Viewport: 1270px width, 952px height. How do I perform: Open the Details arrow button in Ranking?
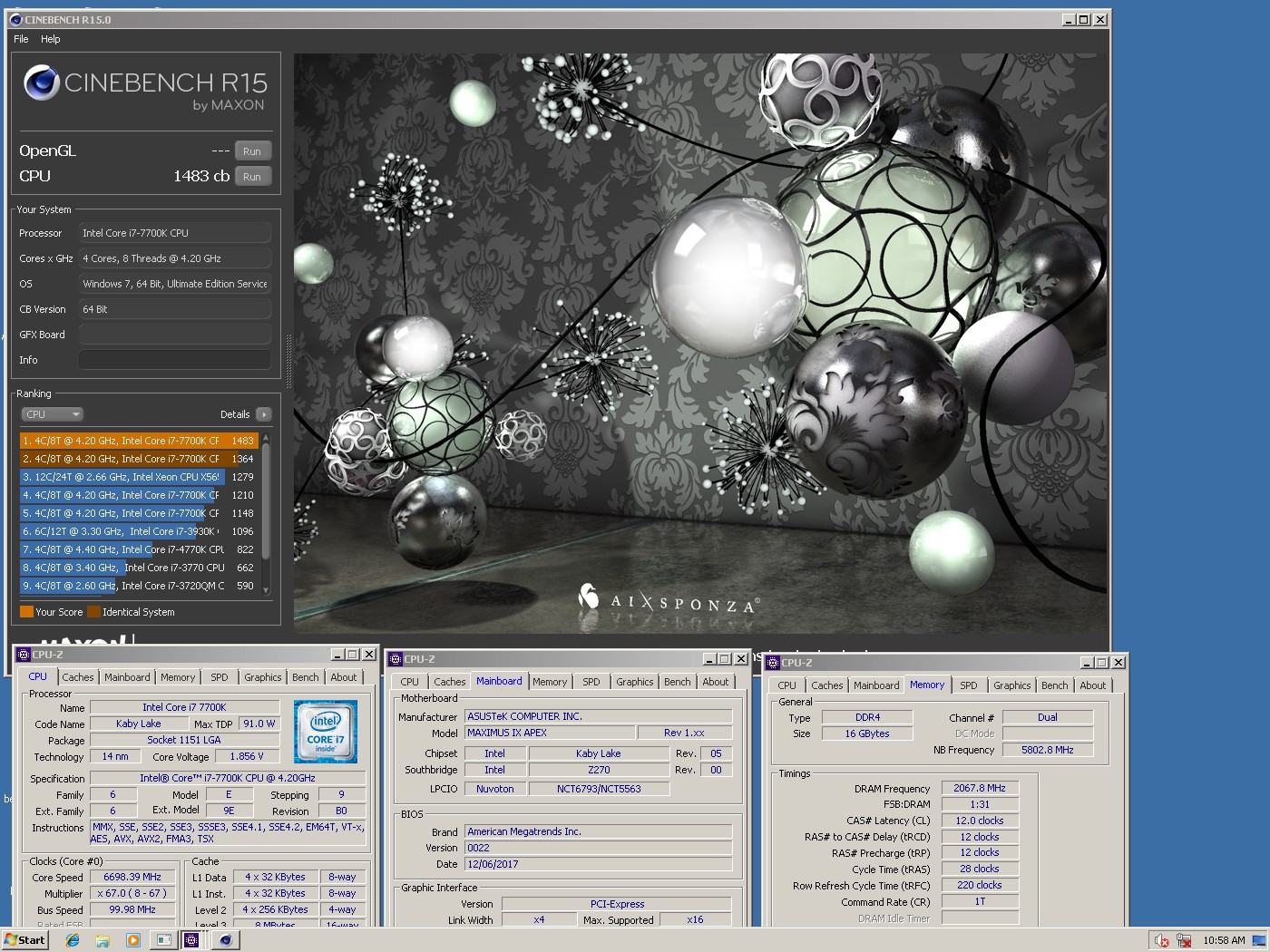point(264,414)
